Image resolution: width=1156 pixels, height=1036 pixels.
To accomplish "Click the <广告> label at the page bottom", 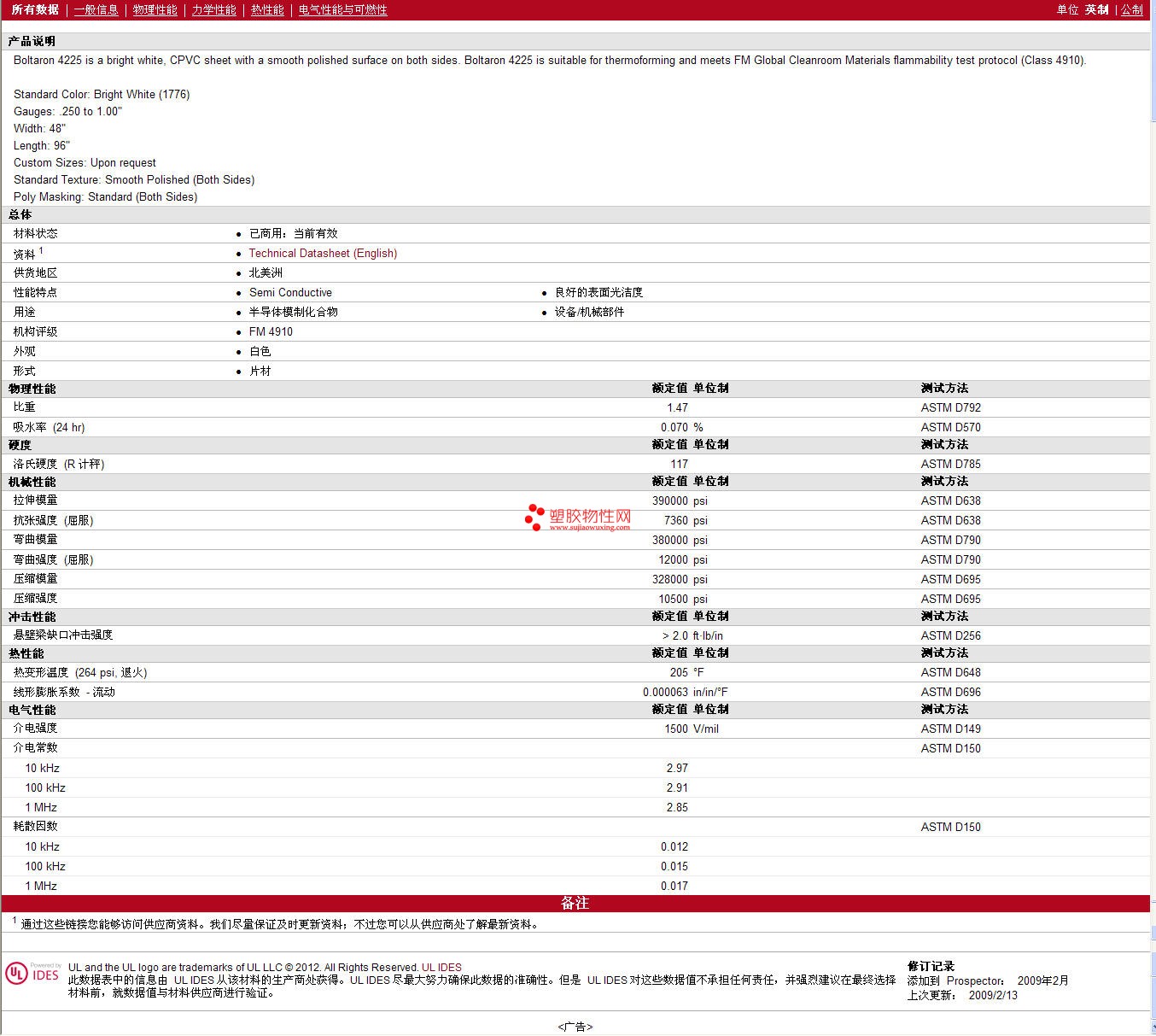I will [575, 1027].
